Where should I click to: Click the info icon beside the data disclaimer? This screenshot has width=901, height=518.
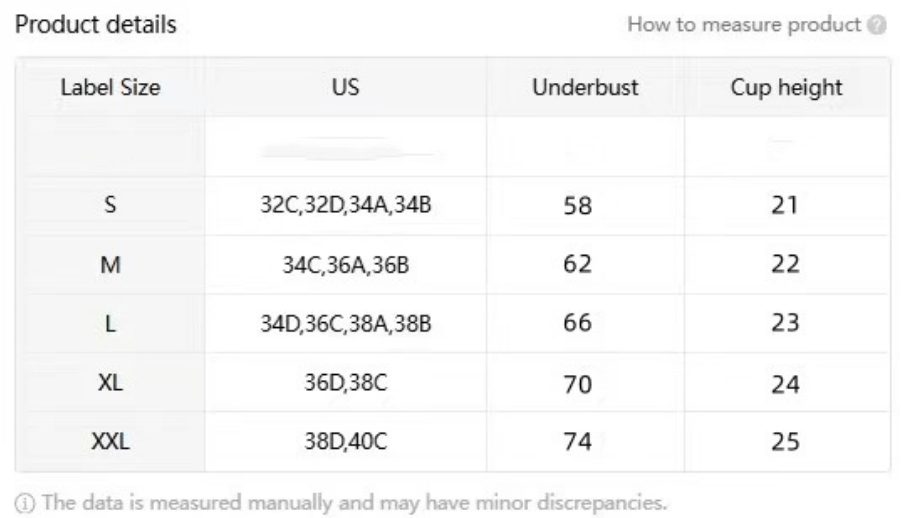(x=25, y=503)
